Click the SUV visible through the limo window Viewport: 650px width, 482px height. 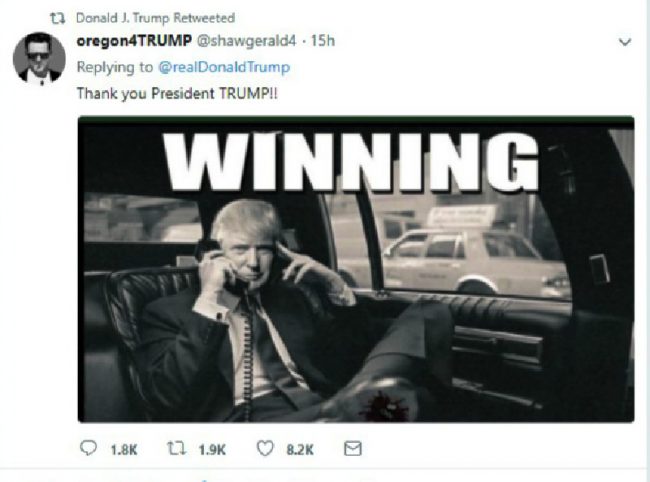pos(473,261)
